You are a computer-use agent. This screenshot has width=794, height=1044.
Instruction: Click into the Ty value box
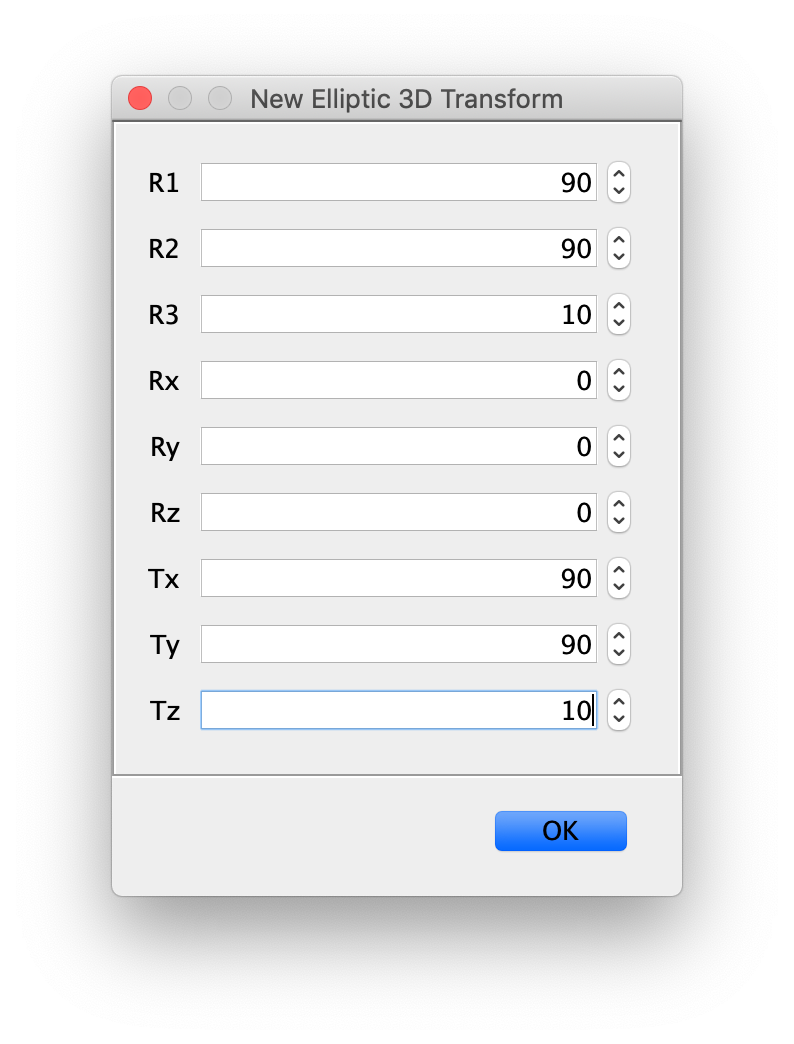point(398,644)
